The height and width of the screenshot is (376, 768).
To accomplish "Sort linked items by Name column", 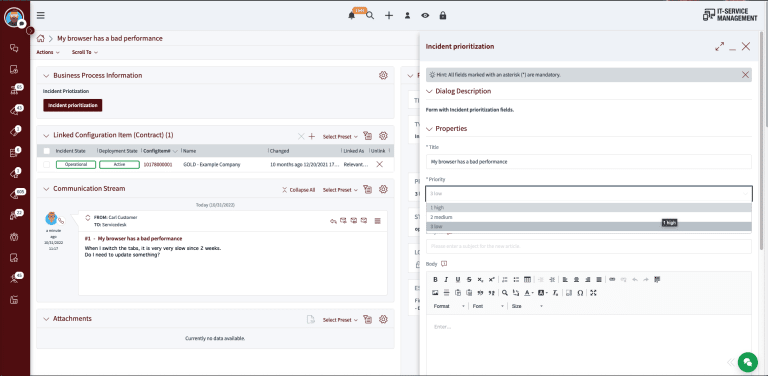I will pyautogui.click(x=190, y=151).
